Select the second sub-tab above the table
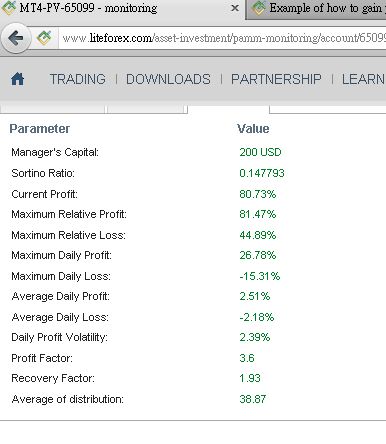 [146, 109]
